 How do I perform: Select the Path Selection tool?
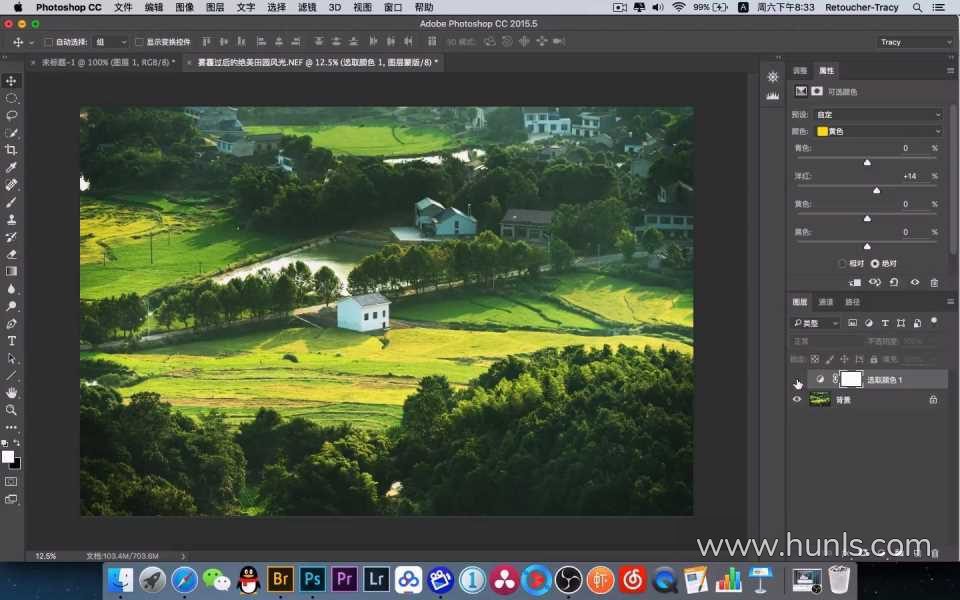pyautogui.click(x=11, y=358)
